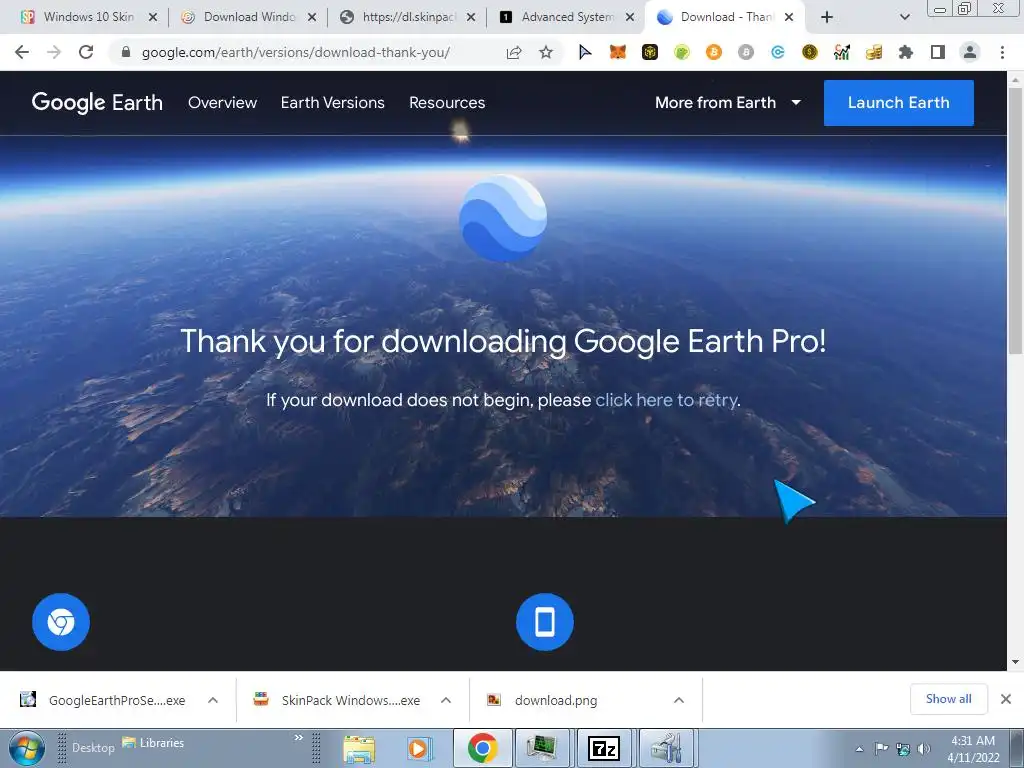Open Windows Media Player from the taskbar
Image resolution: width=1024 pixels, height=768 pixels.
[x=420, y=748]
